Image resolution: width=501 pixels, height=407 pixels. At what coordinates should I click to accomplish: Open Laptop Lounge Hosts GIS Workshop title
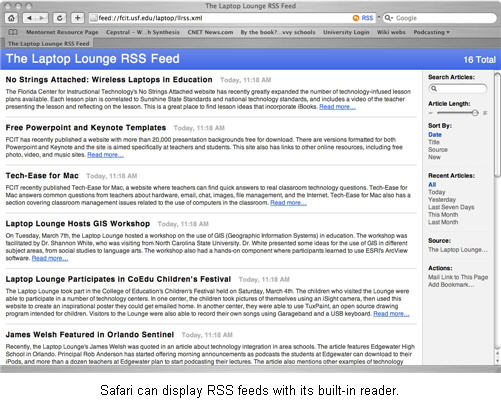coord(78,224)
